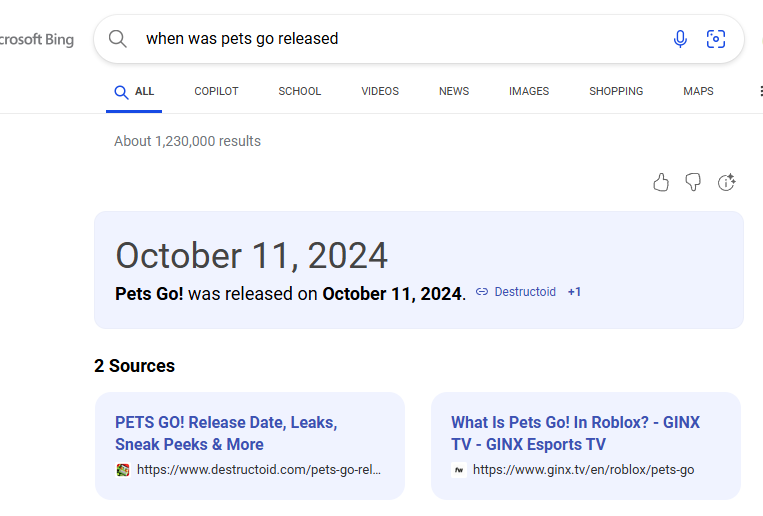Click the GINX favicon in second source

(459, 470)
